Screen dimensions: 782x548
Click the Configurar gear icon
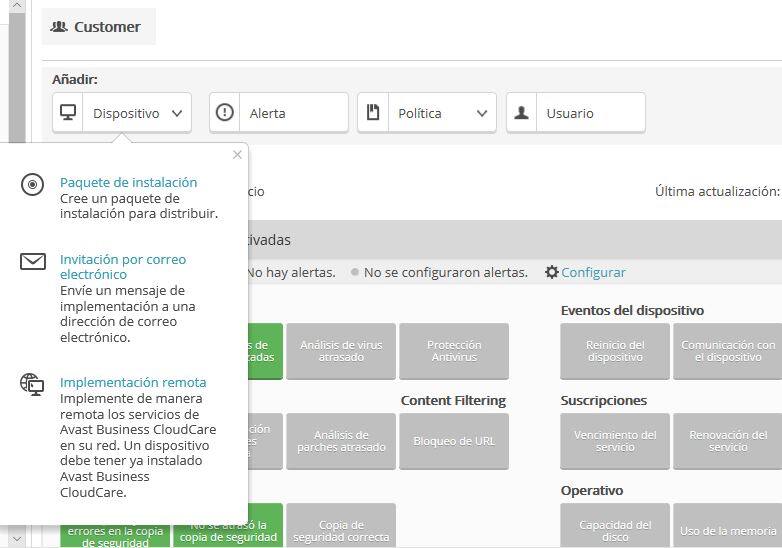[x=552, y=272]
